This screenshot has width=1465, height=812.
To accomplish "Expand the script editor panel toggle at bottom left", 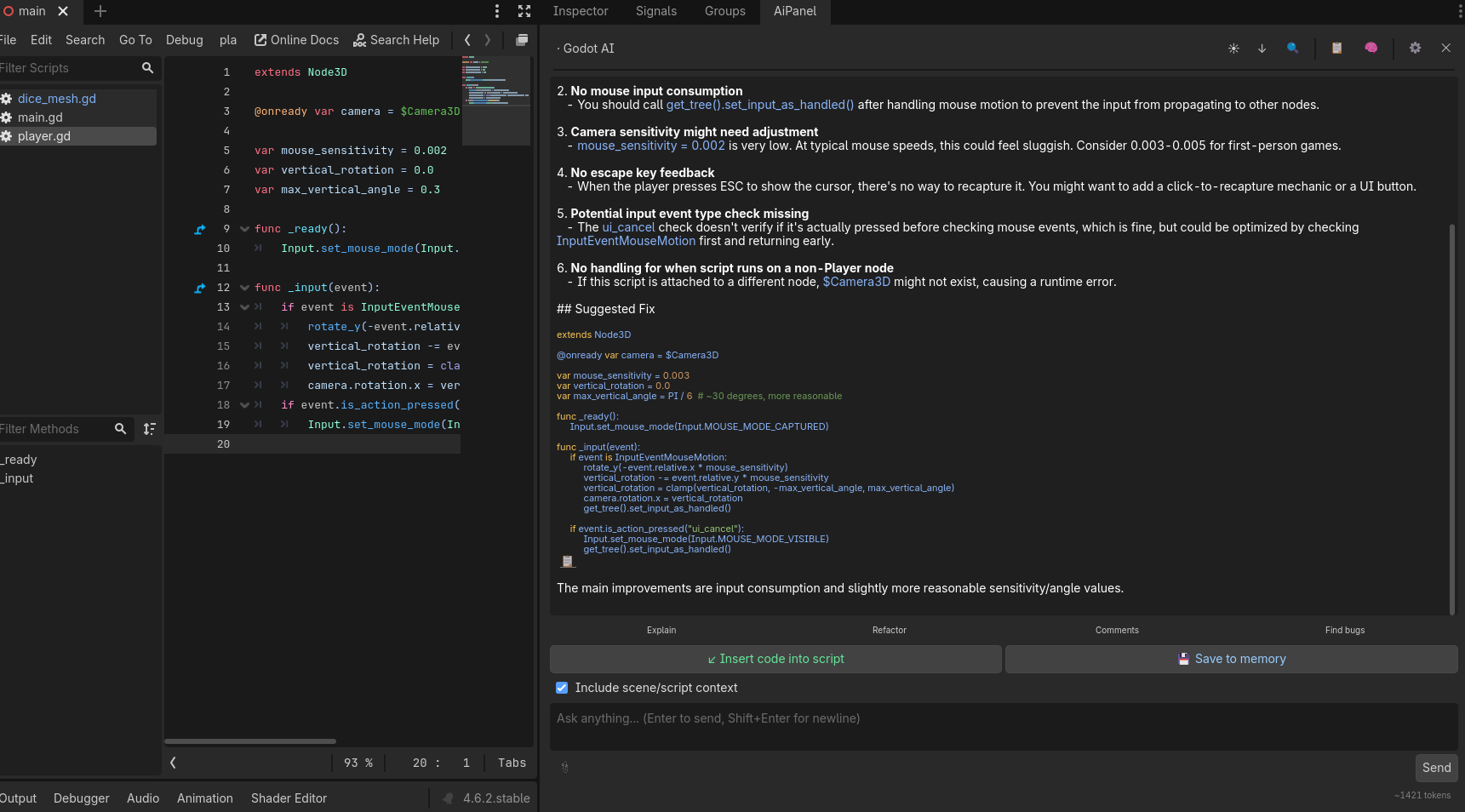I will coord(173,763).
